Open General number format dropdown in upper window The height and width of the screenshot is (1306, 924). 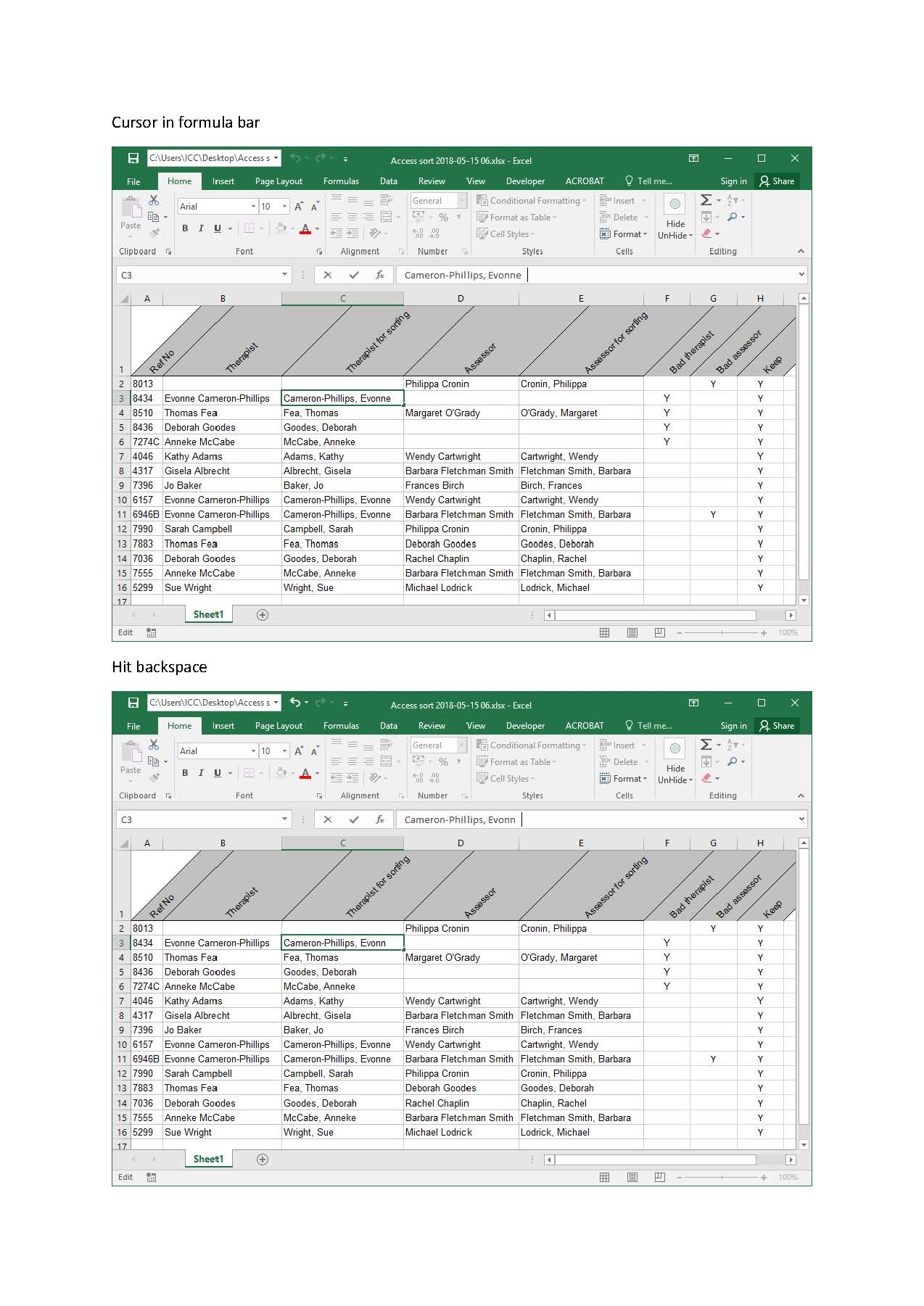(461, 201)
